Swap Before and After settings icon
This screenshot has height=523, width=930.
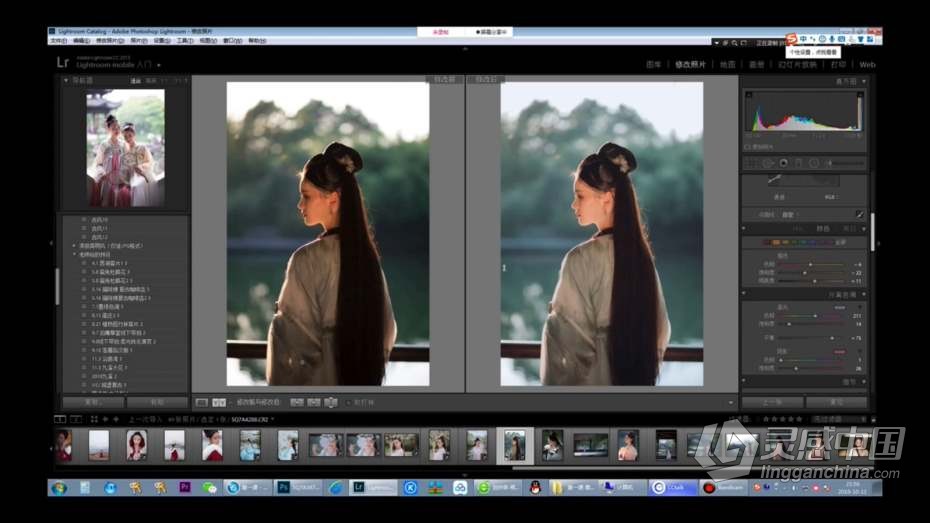pos(331,403)
